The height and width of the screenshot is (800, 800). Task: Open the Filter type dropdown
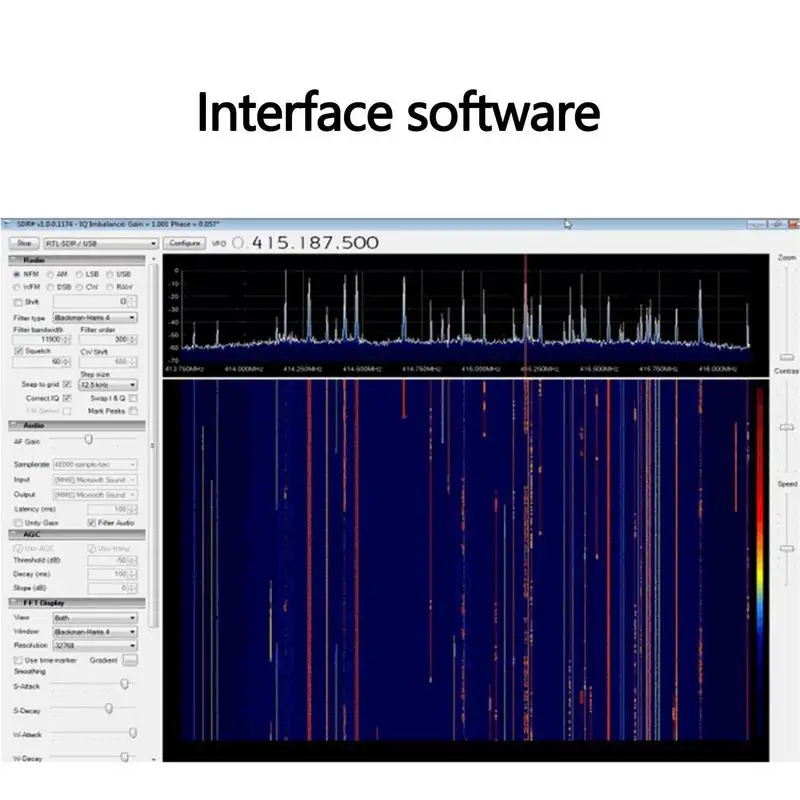click(95, 317)
